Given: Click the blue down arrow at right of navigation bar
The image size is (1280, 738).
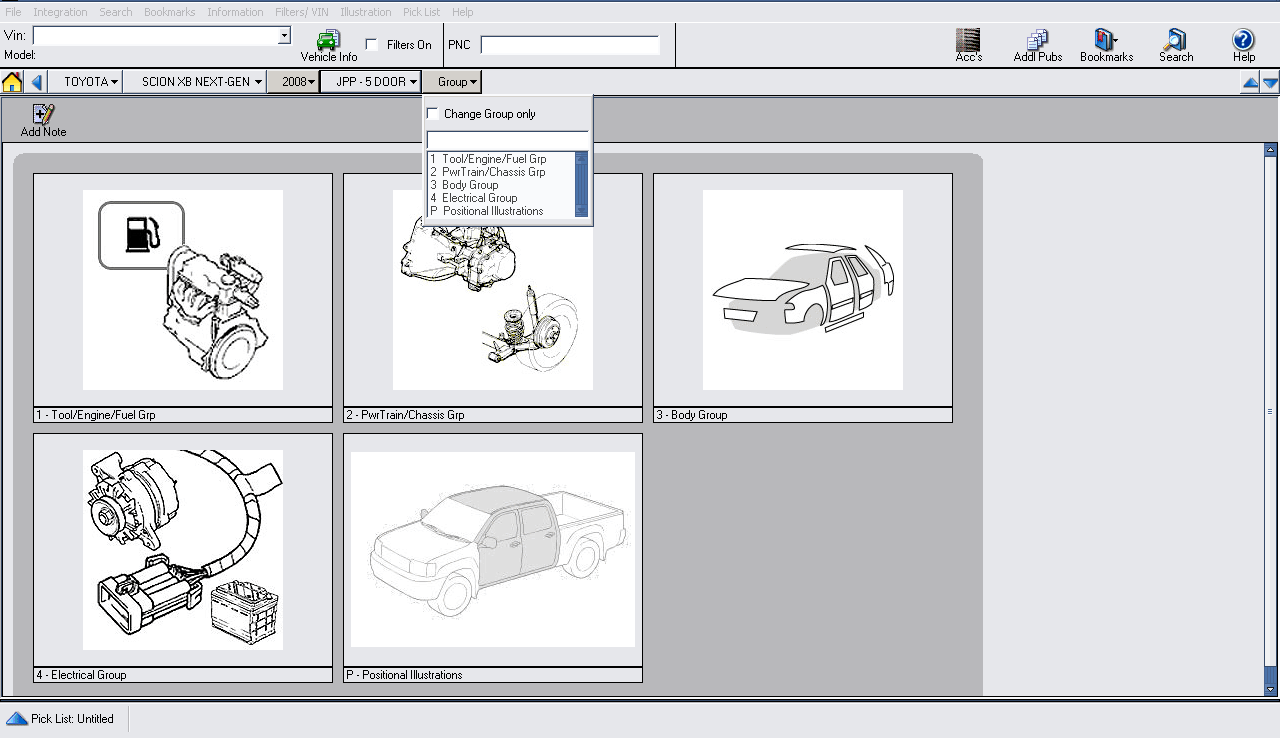Looking at the screenshot, I should pos(1270,84).
